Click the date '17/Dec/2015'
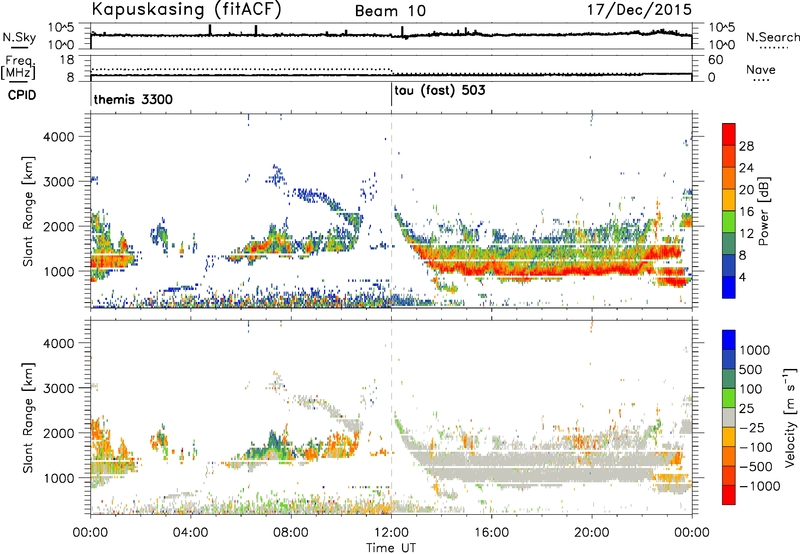Screen dimensions: 800x554 point(639,9)
